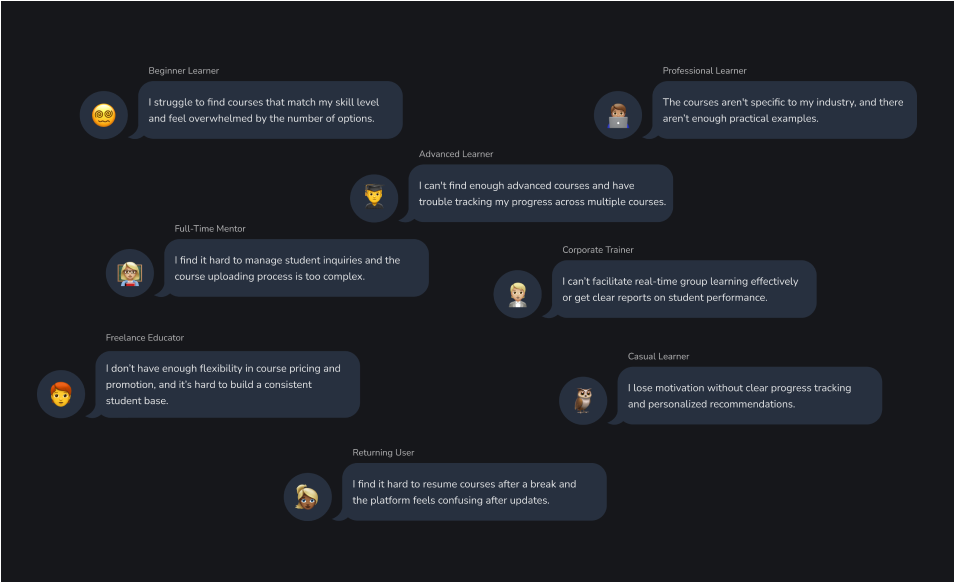Click the Returning User ponytail avatar
Viewport: 954px width, 582px height.
pyautogui.click(x=308, y=497)
